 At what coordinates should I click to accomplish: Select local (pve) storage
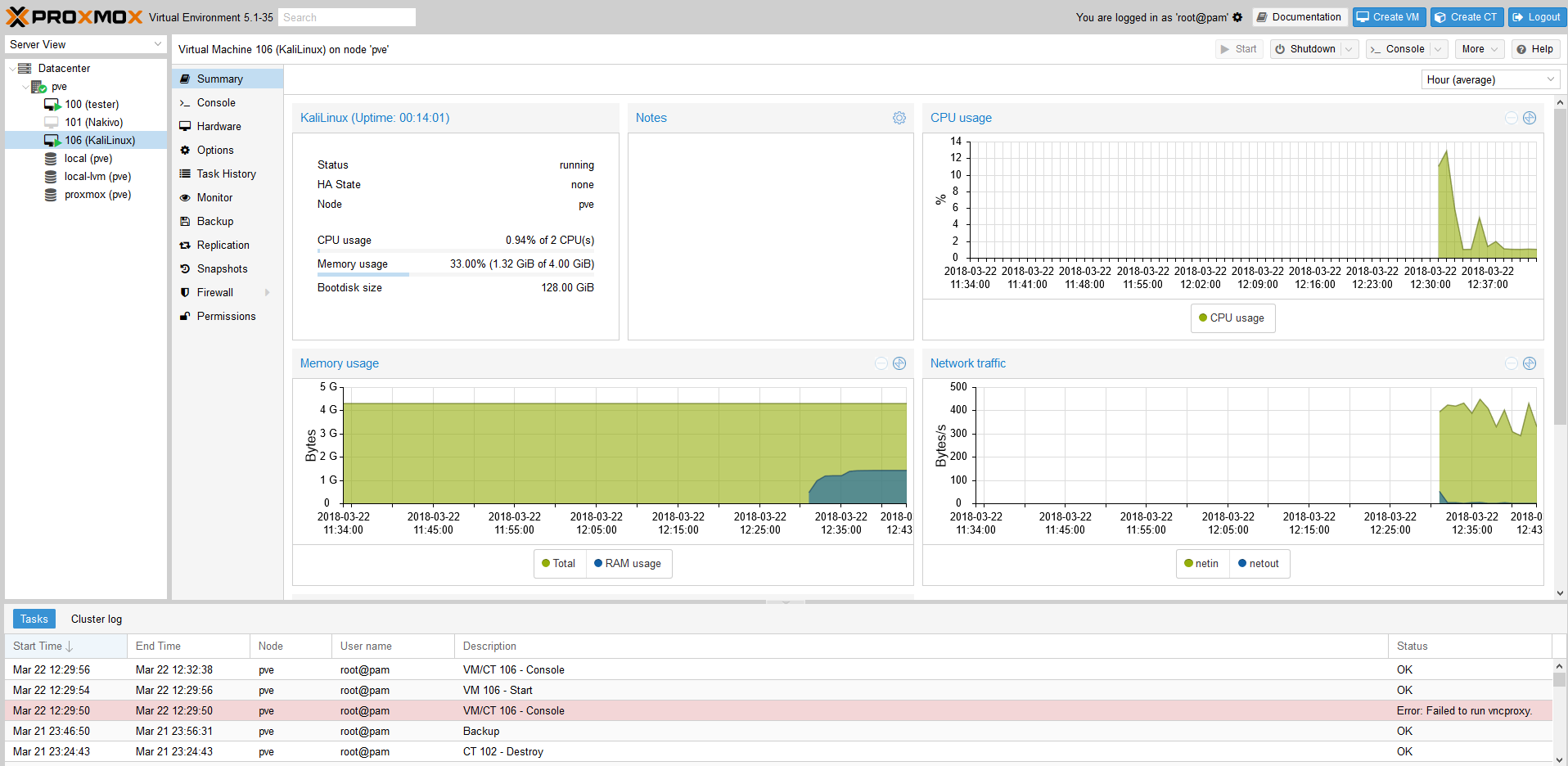pyautogui.click(x=88, y=158)
